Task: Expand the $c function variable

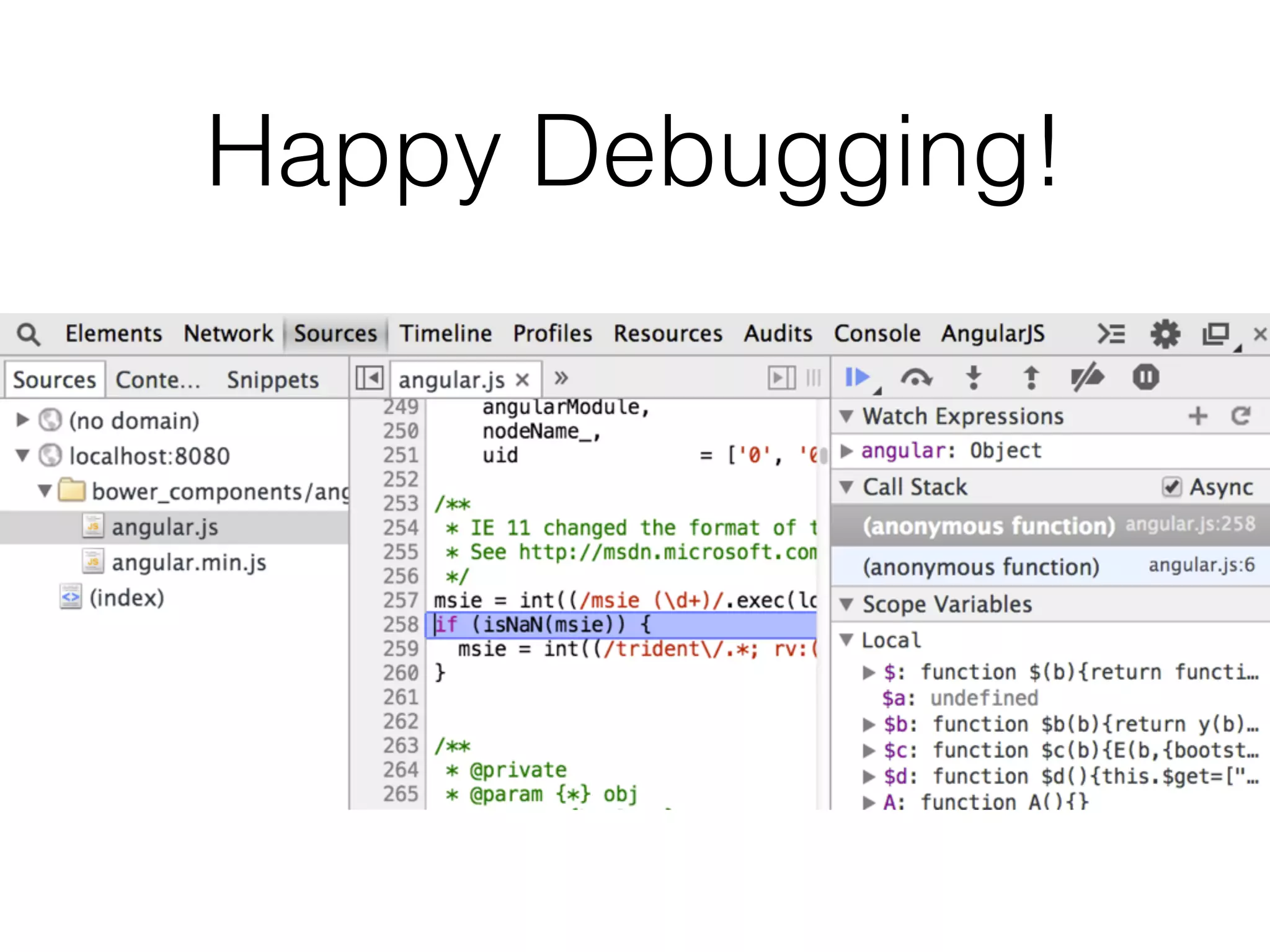Action: point(869,751)
